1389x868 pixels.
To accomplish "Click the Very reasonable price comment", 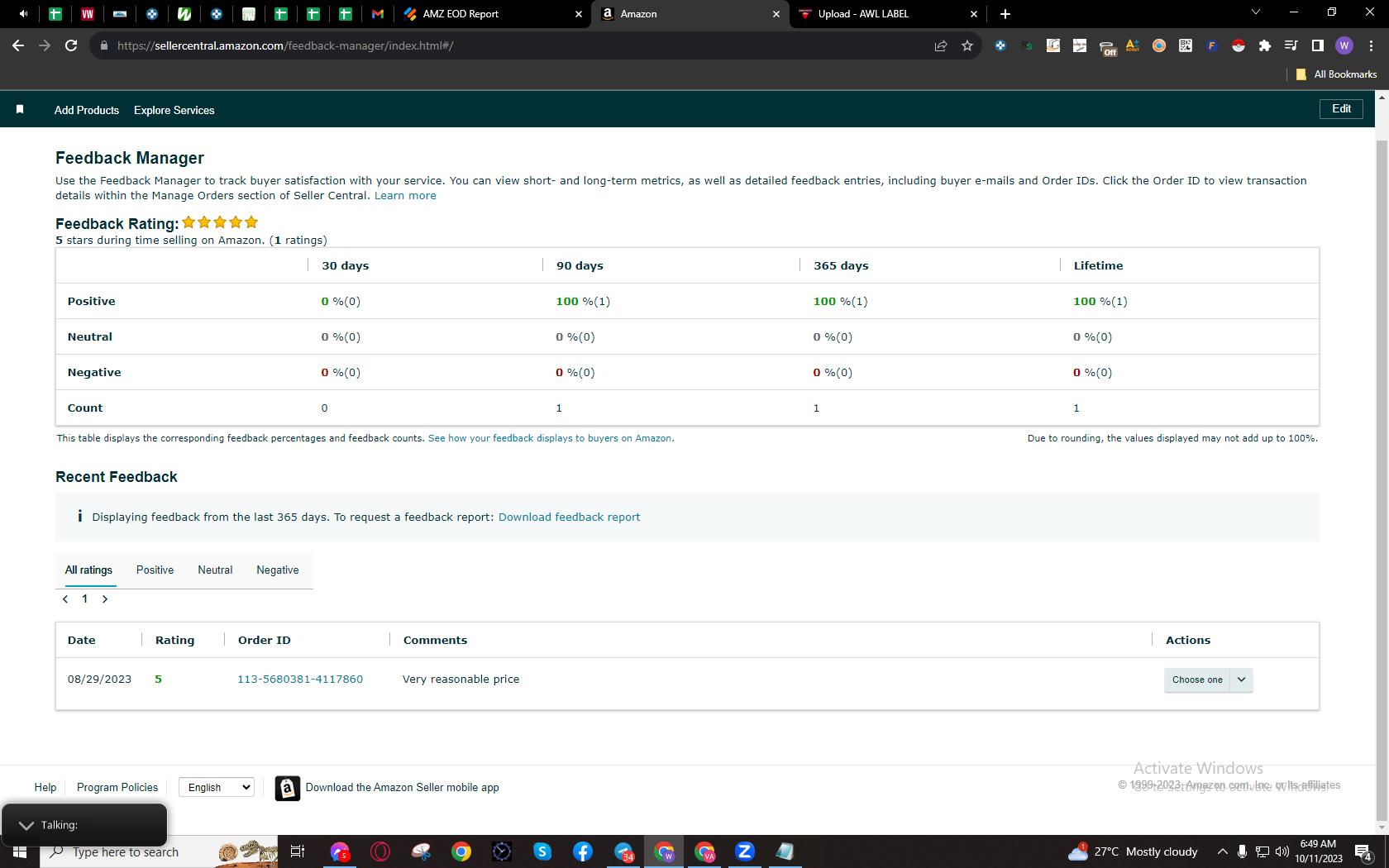I will [461, 680].
